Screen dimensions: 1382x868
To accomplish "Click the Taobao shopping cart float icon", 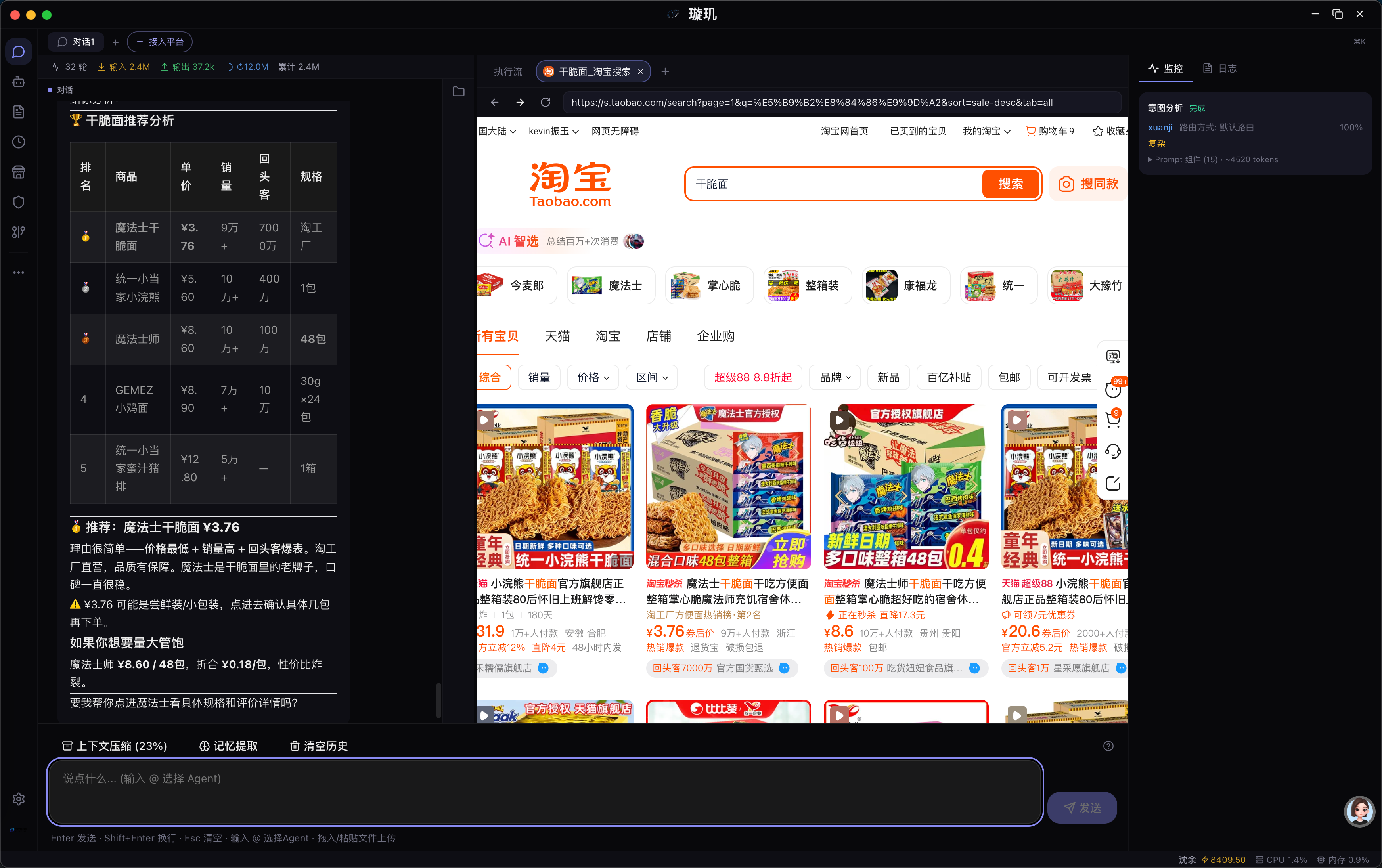I will (x=1113, y=419).
